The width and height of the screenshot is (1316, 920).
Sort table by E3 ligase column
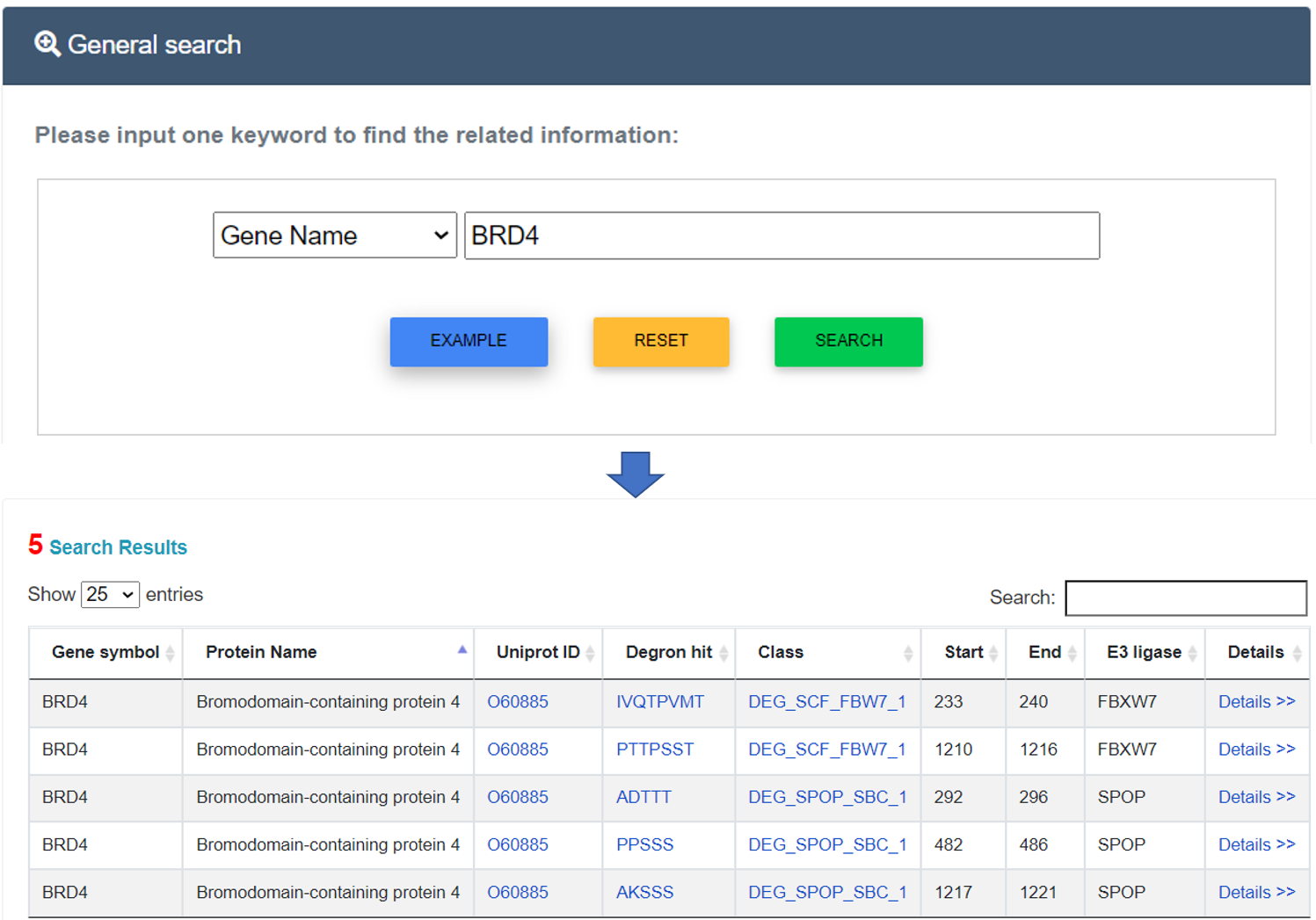pos(1144,652)
